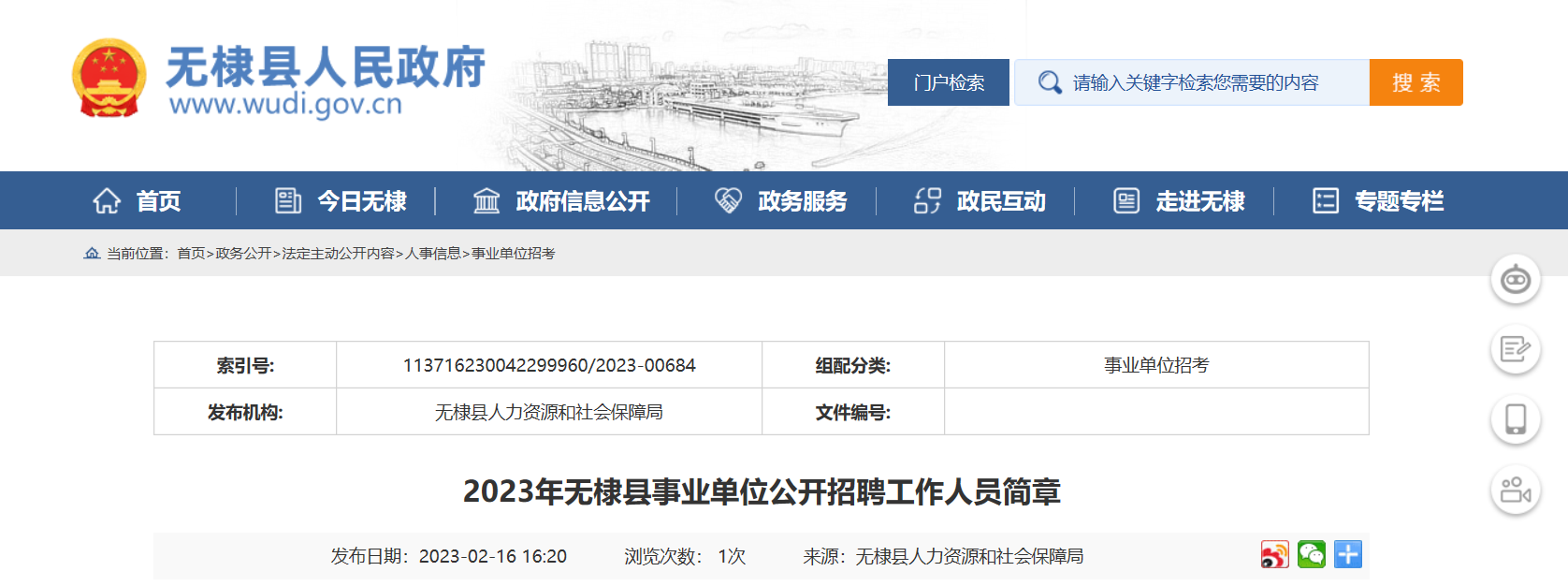Click 法定主动公开内容 in the breadcrumb
The height and width of the screenshot is (586, 1568).
pyautogui.click(x=338, y=254)
